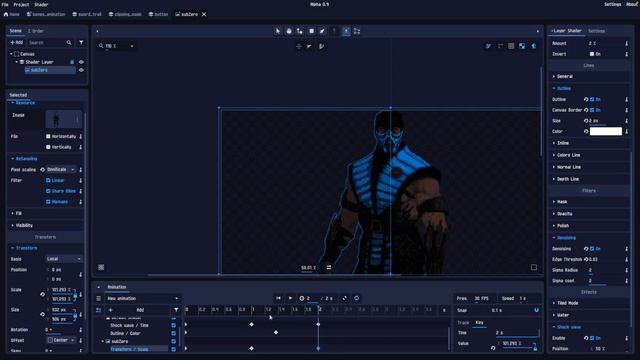This screenshot has height=360, width=640.
Task: Click the move crosshair icon above the canvas
Action: point(299,46)
